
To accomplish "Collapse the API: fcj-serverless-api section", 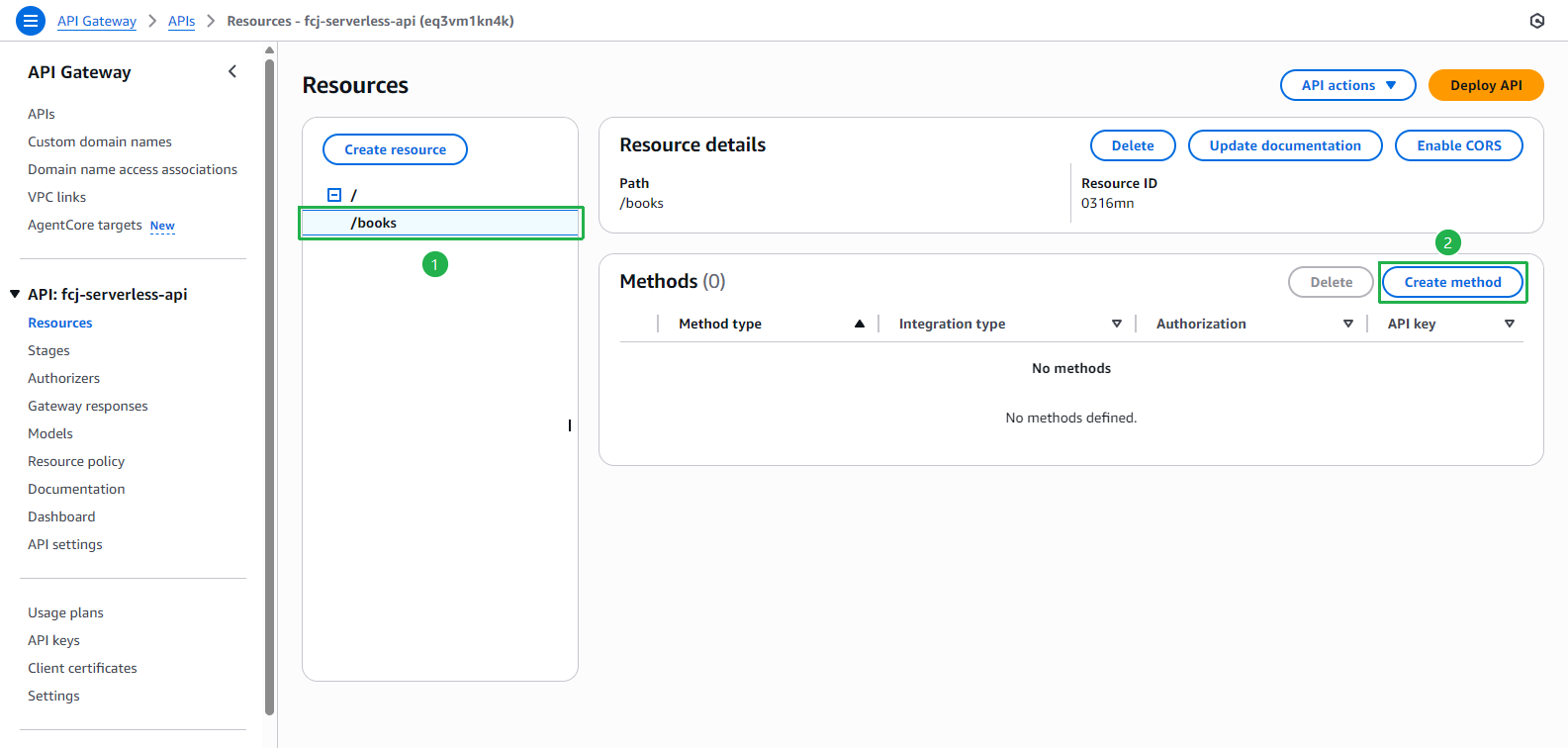I will click(15, 294).
